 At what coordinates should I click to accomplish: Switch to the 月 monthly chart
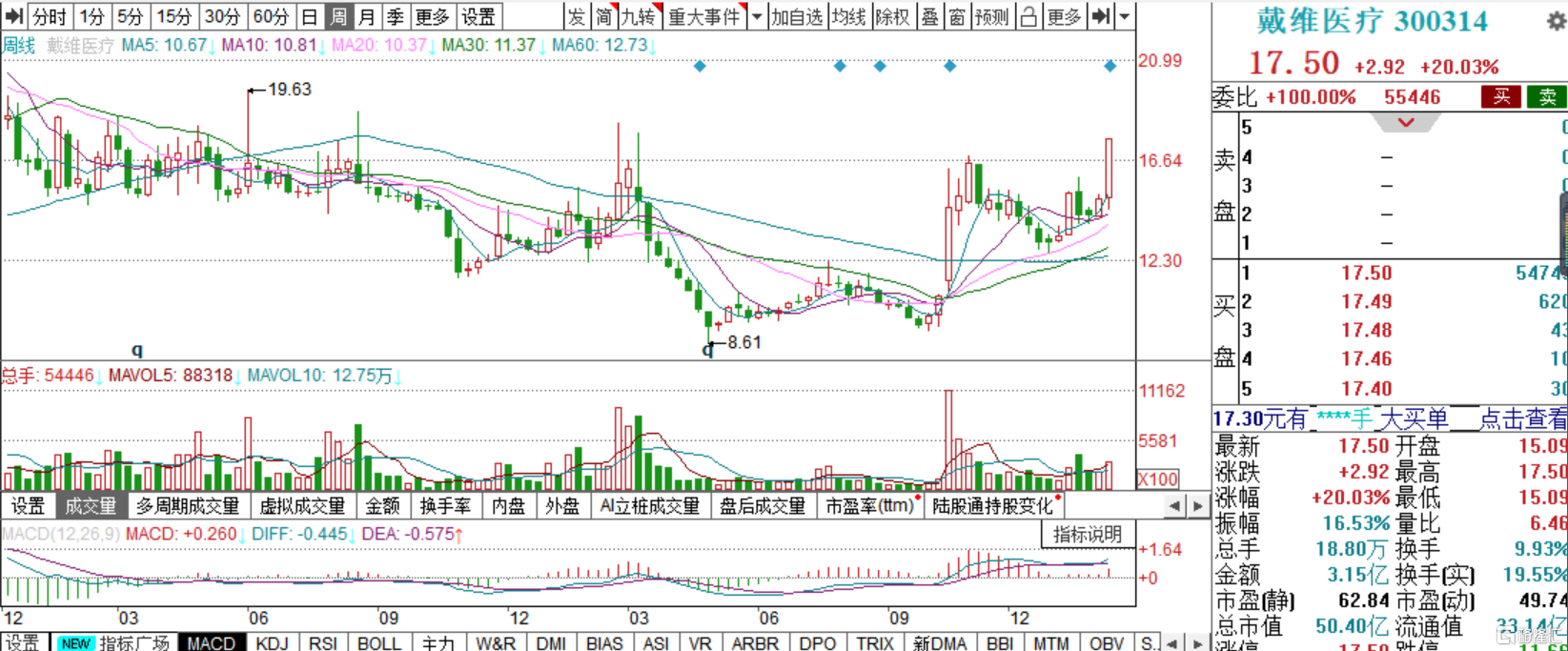[x=367, y=16]
